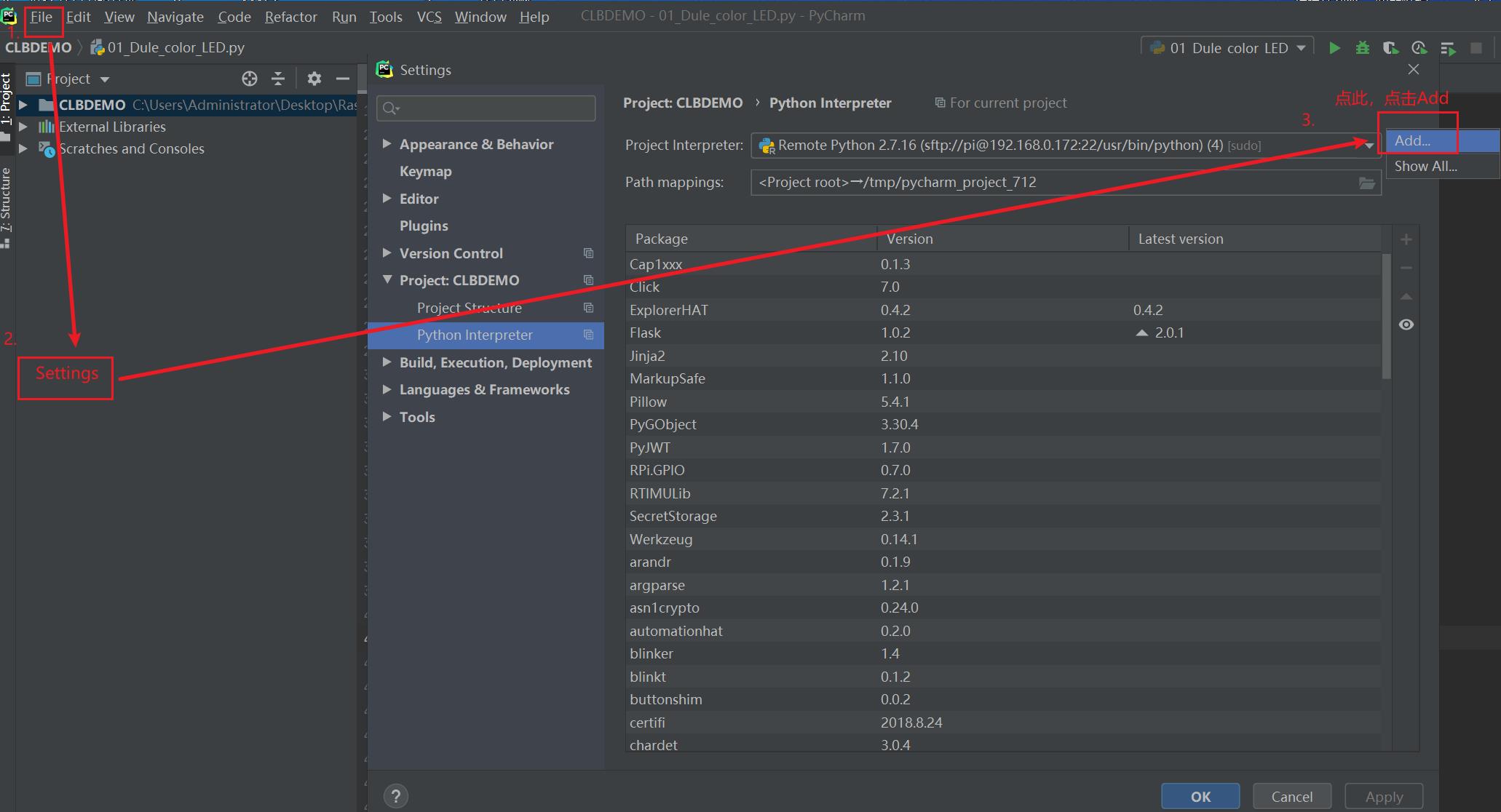The image size is (1501, 812).
Task: Expand Appearance & Behavior settings
Action: [x=387, y=144]
